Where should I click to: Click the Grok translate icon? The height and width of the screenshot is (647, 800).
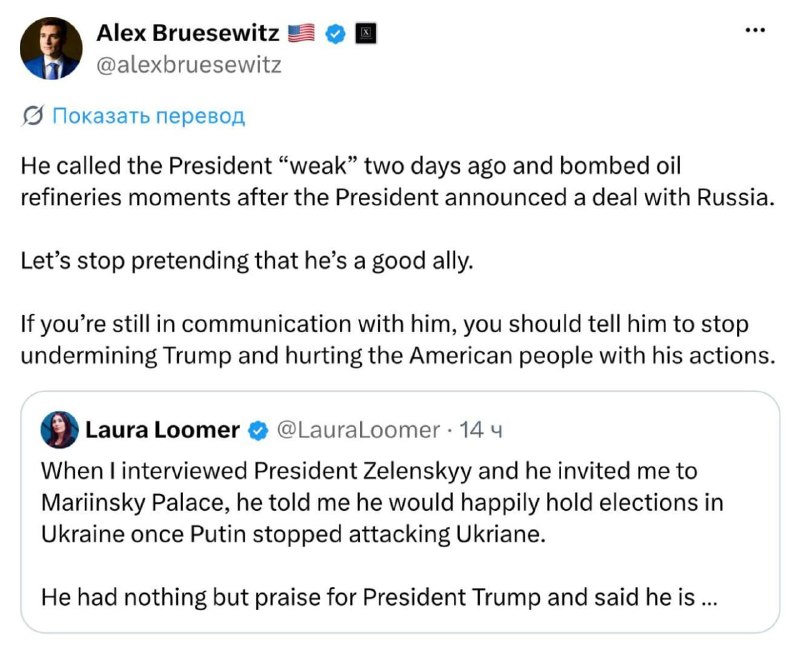coord(33,116)
